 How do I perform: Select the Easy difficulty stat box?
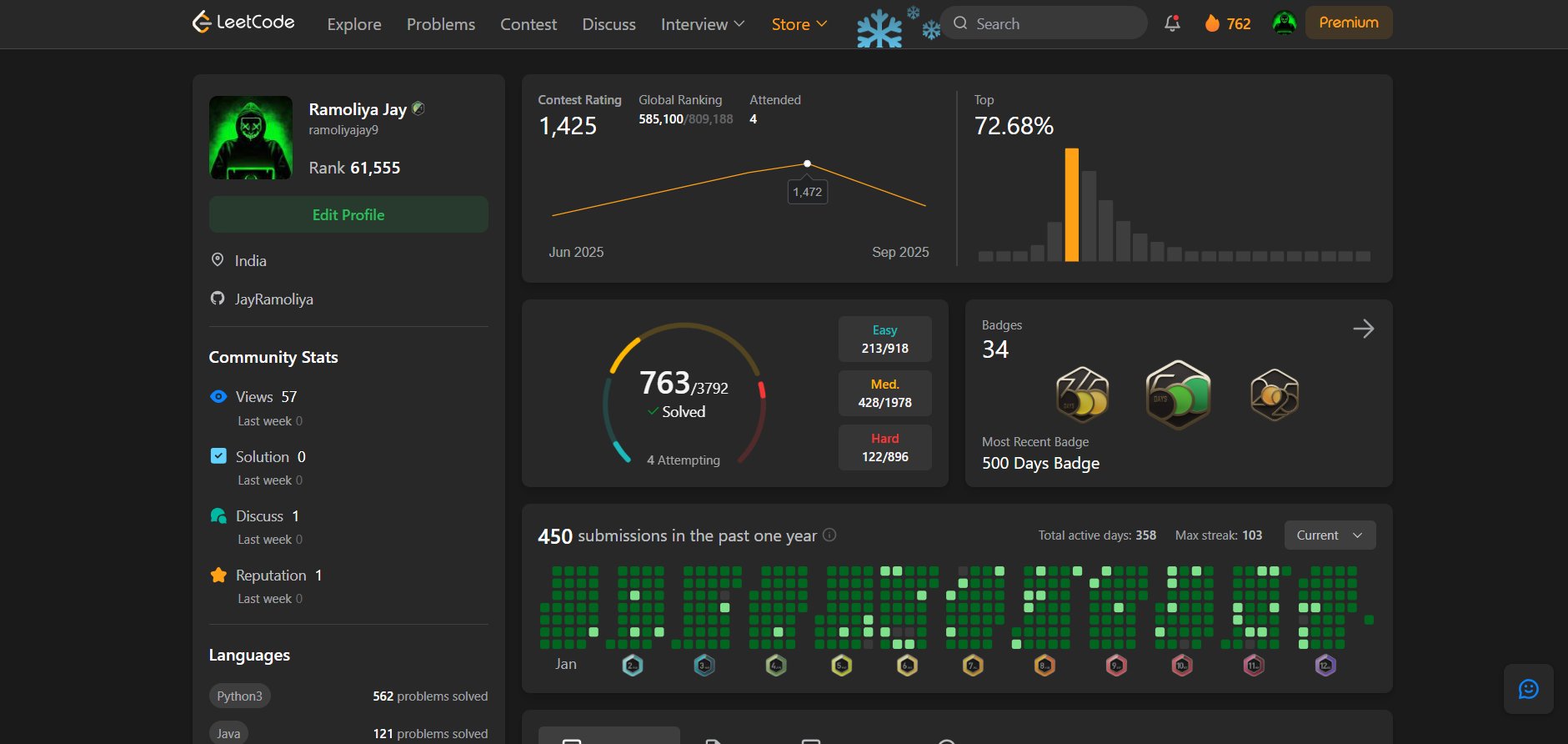click(x=884, y=339)
